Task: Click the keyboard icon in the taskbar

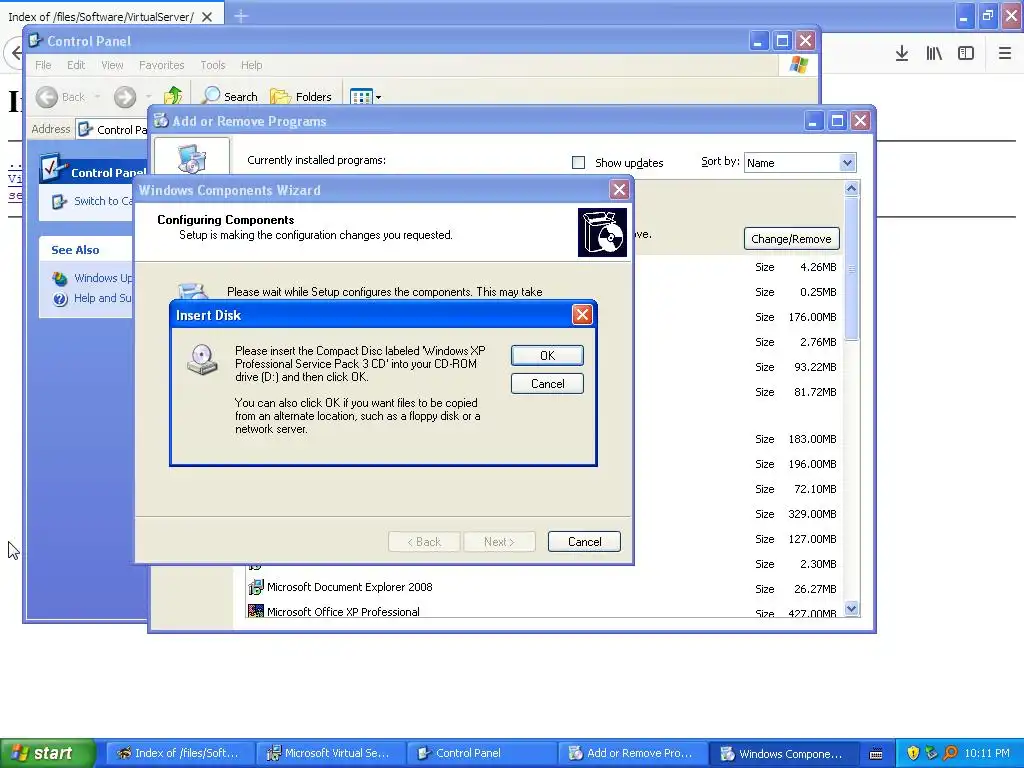Action: coord(876,754)
